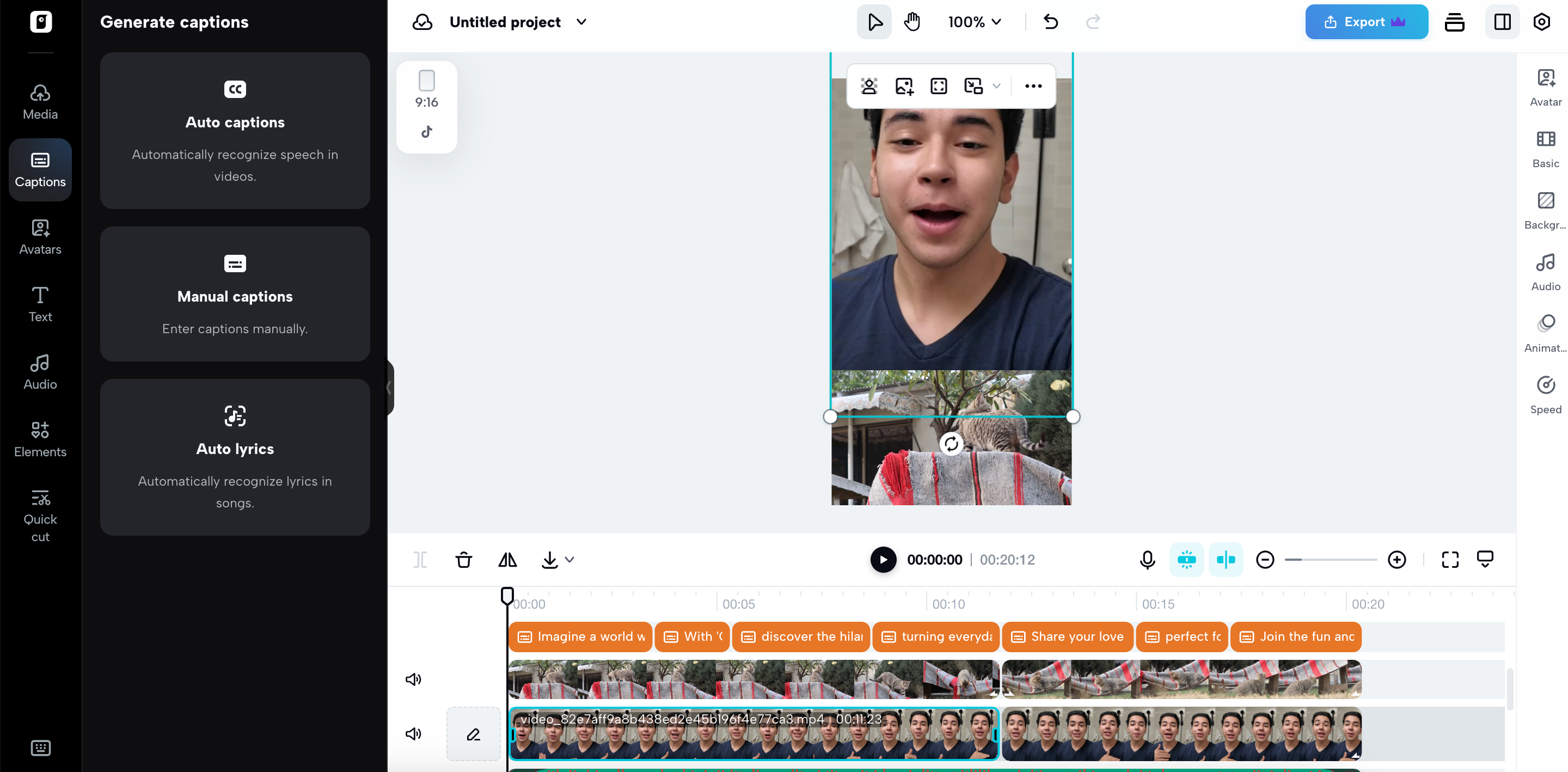Mute the selfie video track
Screen dimensions: 1568x772
(x=413, y=734)
